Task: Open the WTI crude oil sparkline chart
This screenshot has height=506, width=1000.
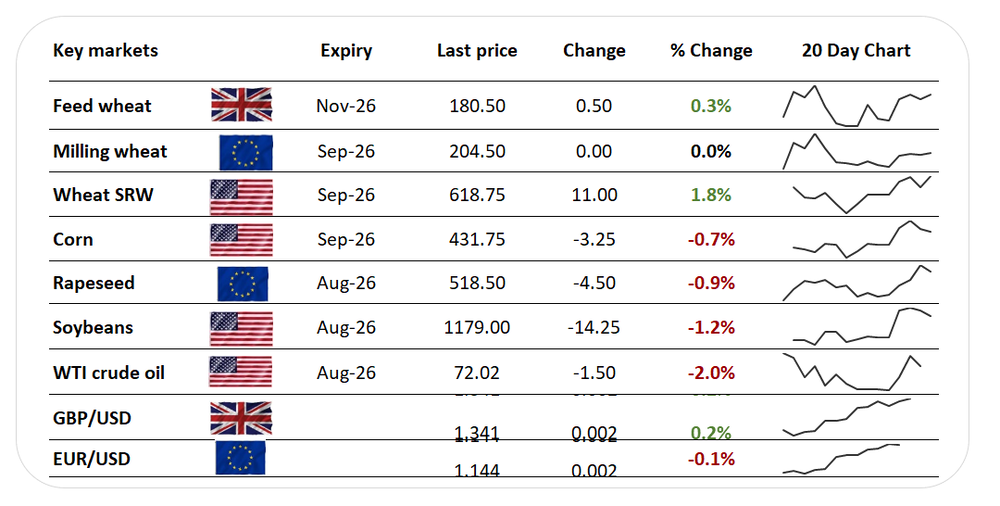Action: click(852, 372)
